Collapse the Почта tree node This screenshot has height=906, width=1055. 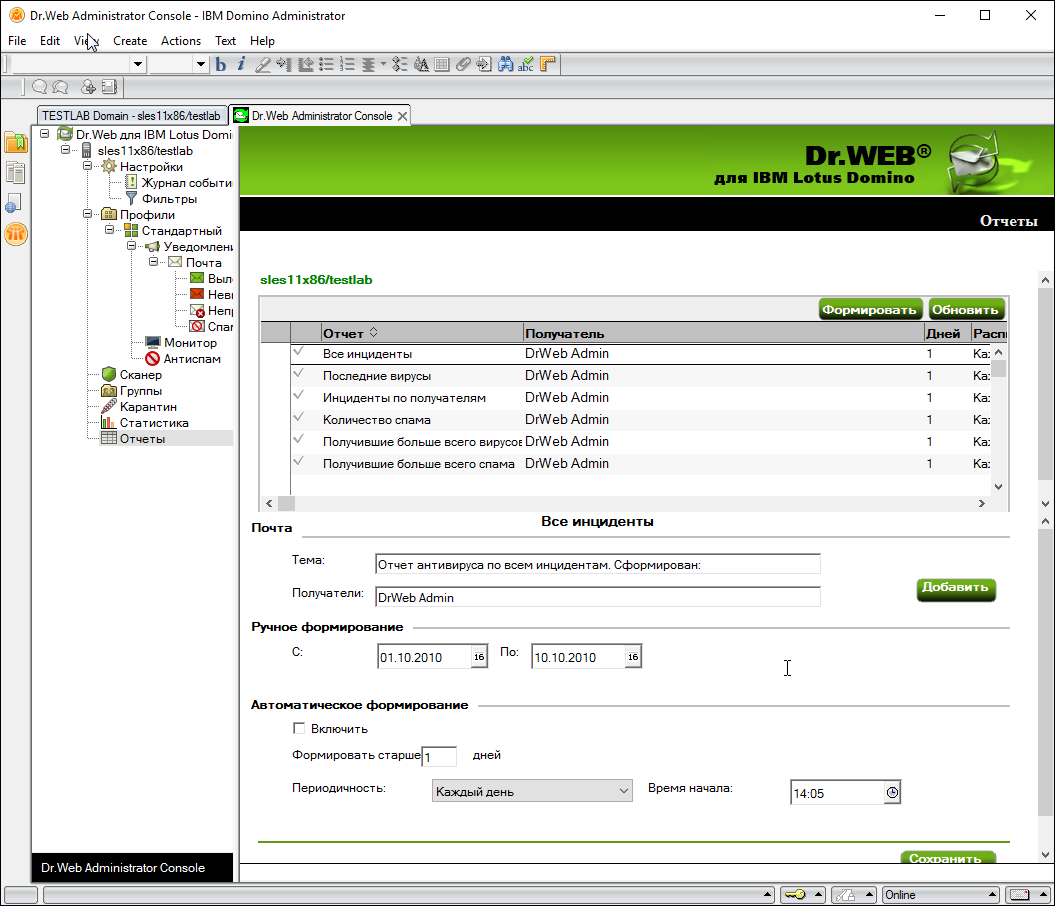tap(153, 262)
